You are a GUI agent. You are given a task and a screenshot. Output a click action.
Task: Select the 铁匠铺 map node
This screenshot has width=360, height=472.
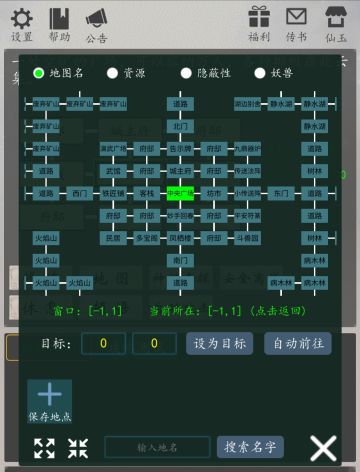113,193
